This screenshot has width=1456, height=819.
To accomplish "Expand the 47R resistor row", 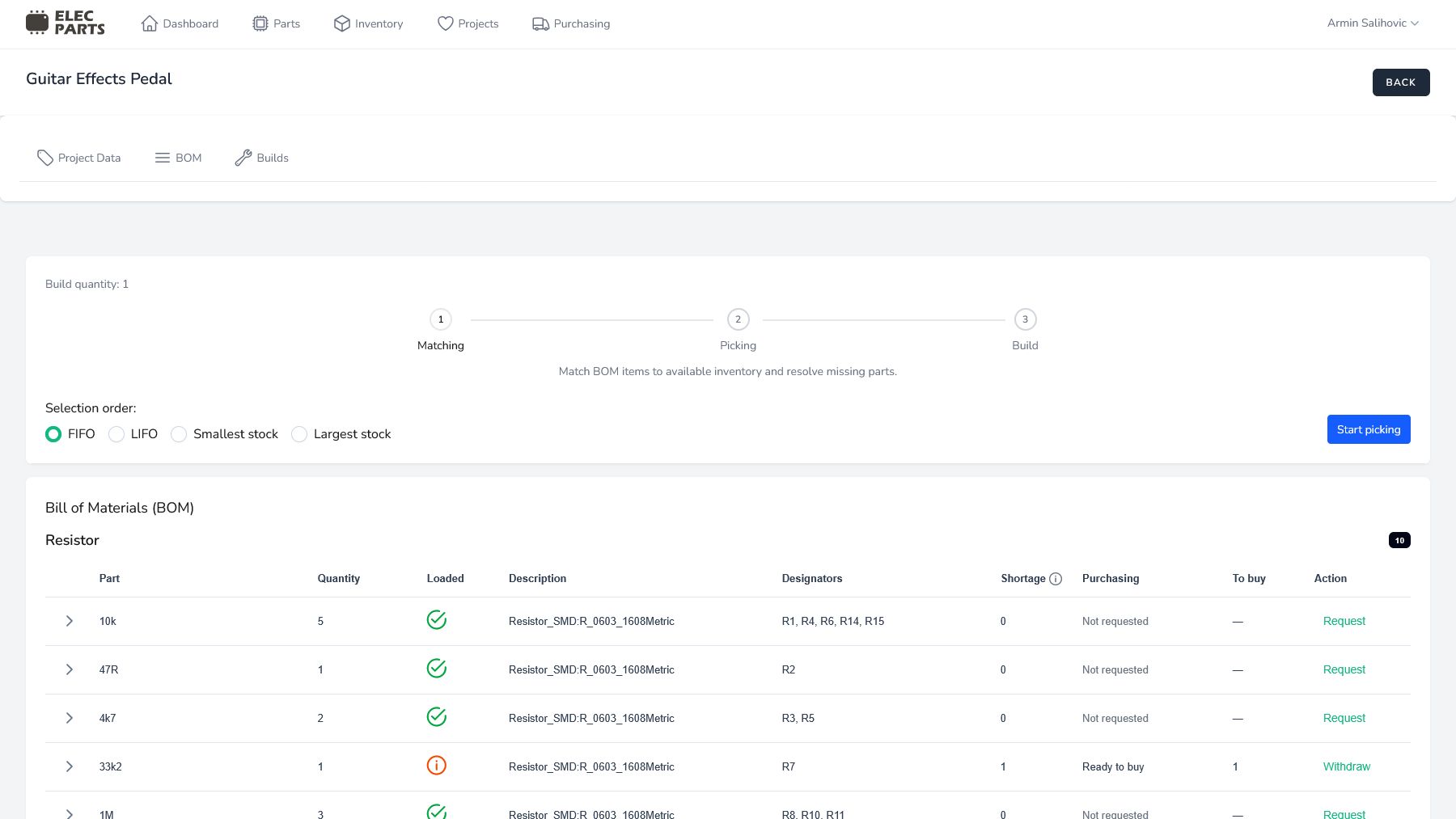I will (70, 669).
